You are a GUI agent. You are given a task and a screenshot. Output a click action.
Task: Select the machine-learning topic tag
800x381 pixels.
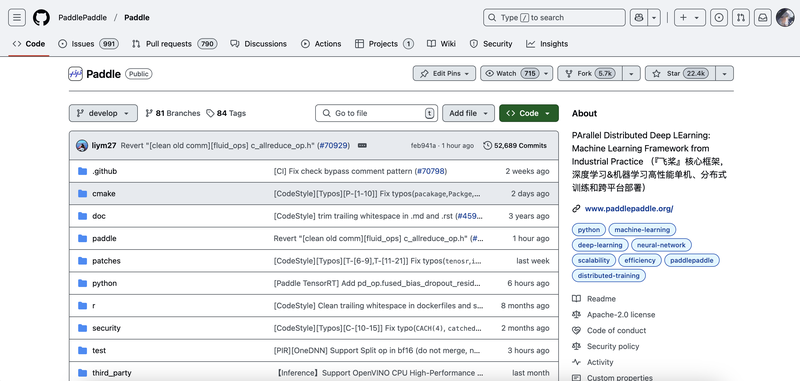(x=642, y=230)
